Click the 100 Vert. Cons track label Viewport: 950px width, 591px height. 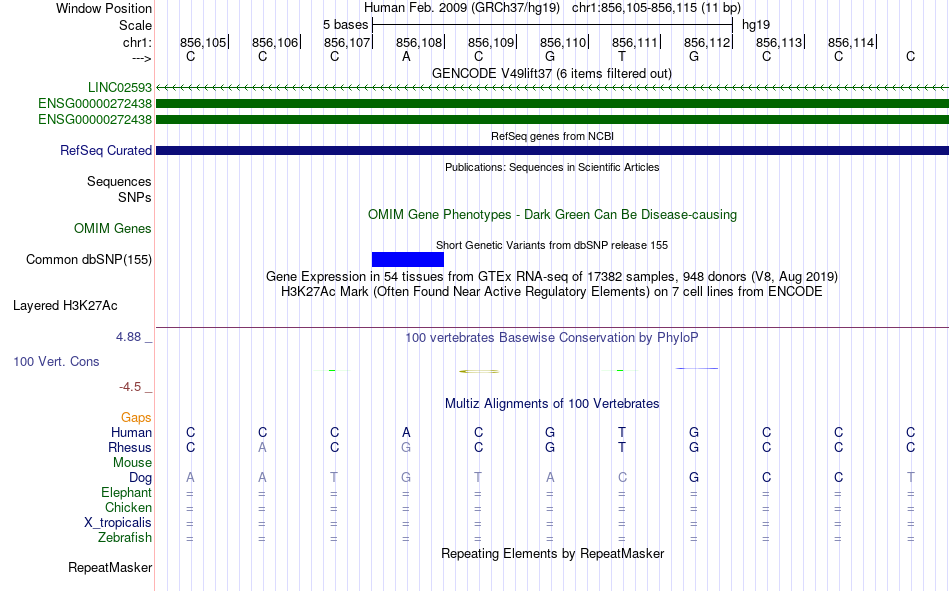56,361
